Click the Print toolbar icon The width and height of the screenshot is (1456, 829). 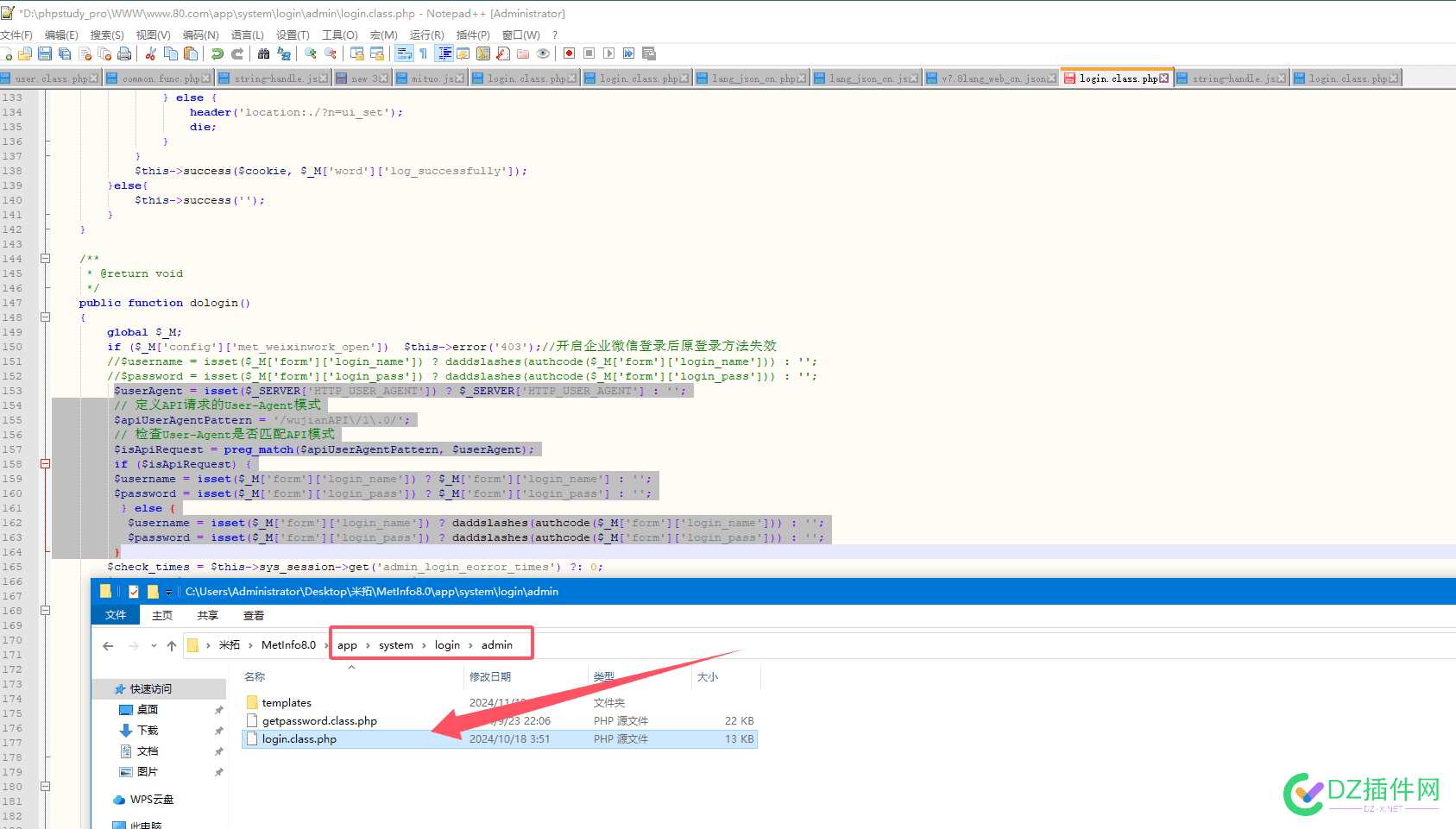124,53
